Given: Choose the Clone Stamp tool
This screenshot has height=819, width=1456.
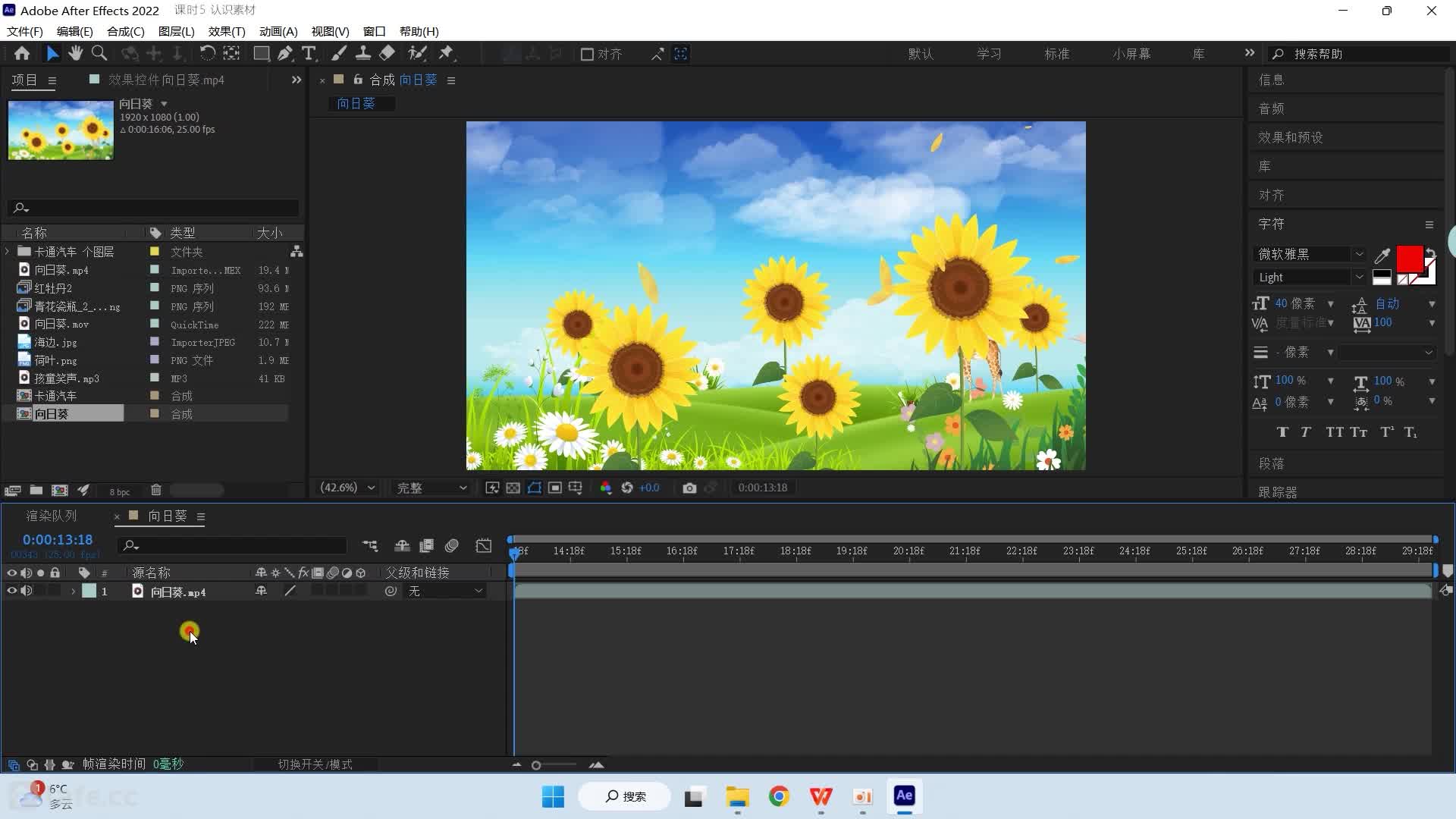Looking at the screenshot, I should [x=363, y=54].
